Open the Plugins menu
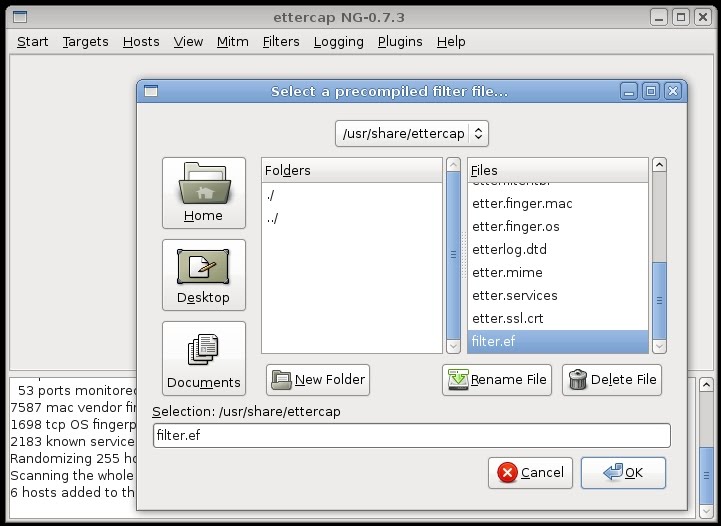 click(400, 41)
